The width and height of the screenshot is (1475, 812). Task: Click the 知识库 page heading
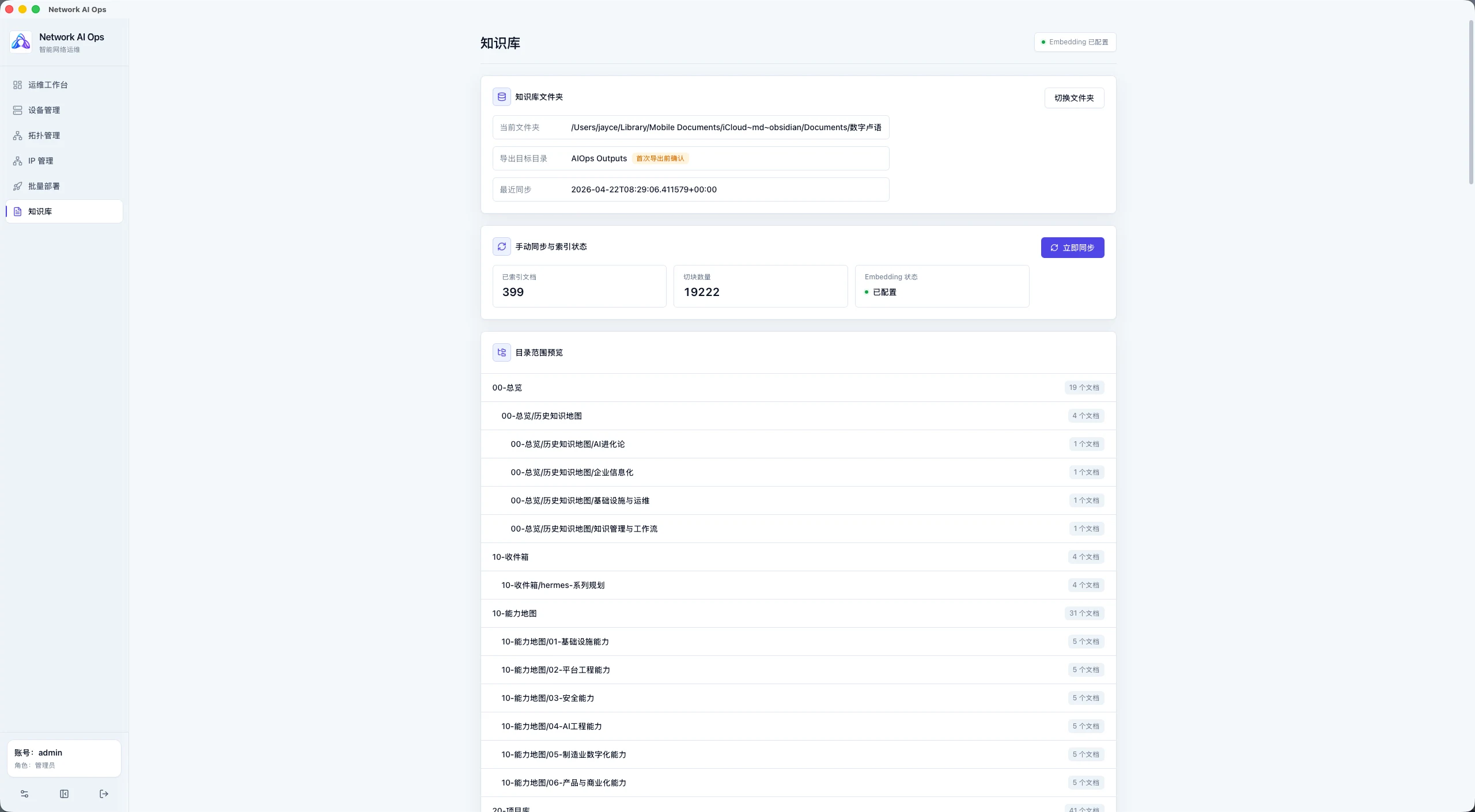click(500, 43)
